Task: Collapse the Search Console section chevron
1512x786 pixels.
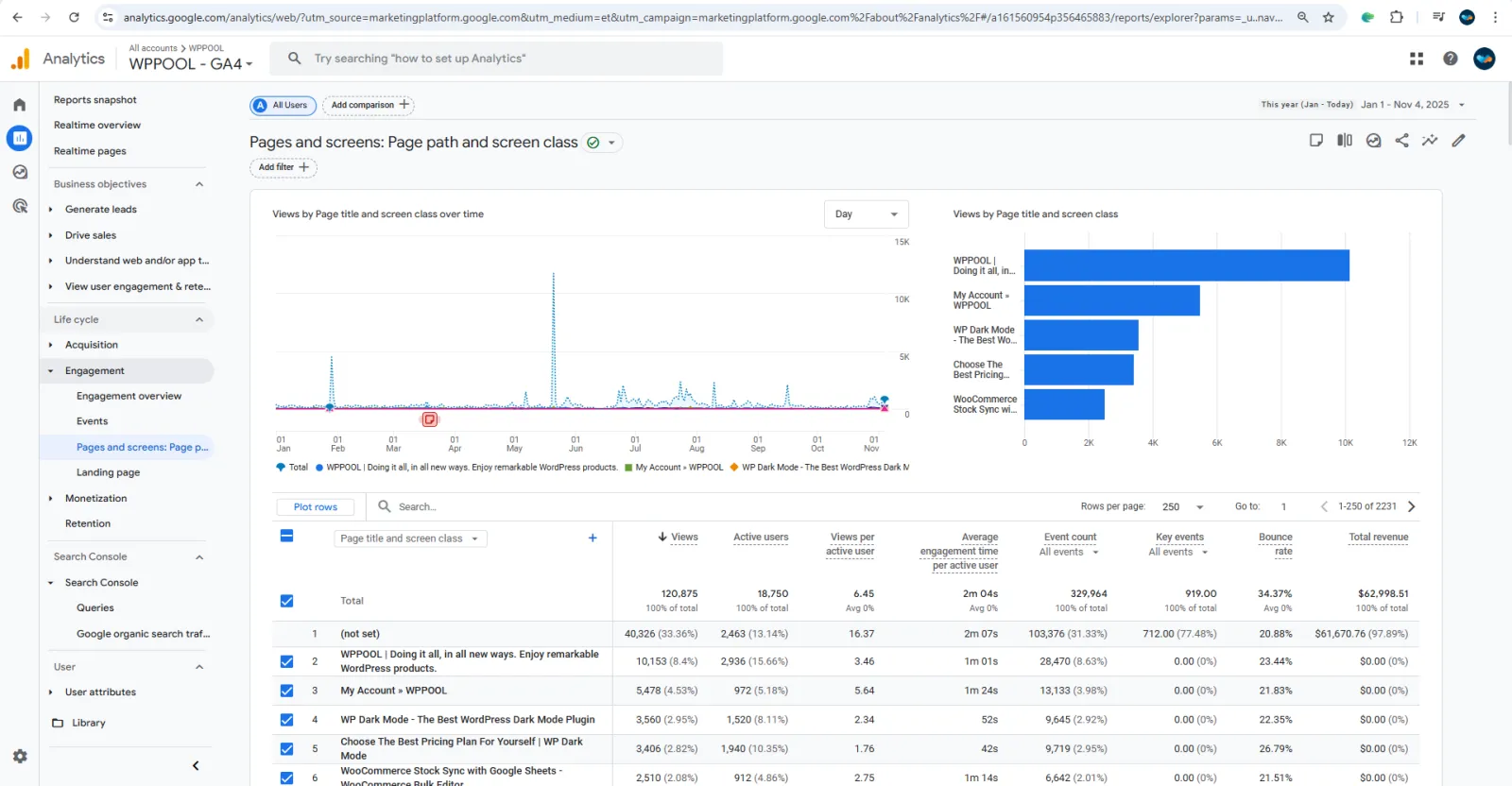Action: tap(199, 557)
